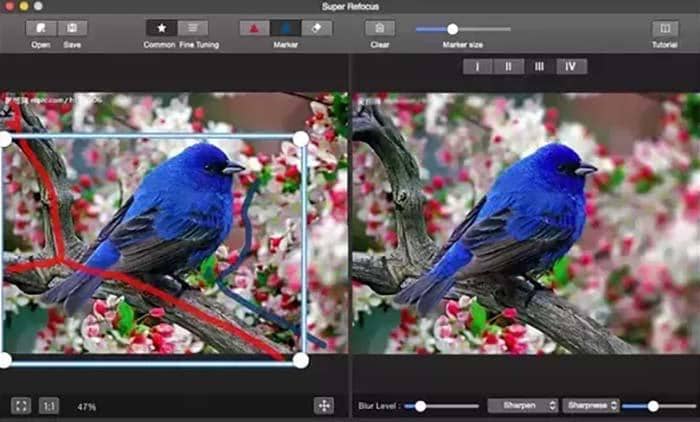The height and width of the screenshot is (422, 700).
Task: Choose preset IV
Action: 571,67
